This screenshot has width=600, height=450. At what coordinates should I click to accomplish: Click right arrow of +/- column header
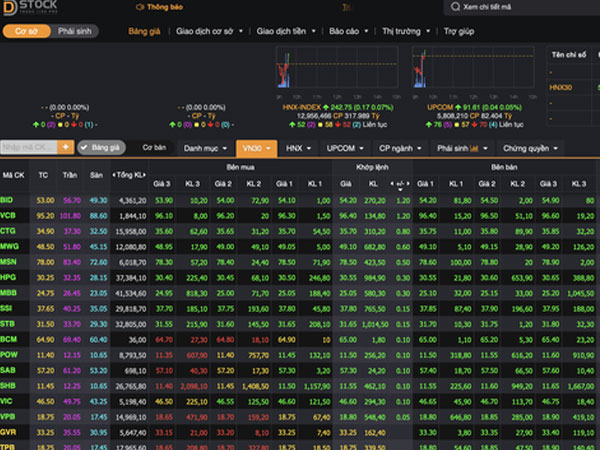pyautogui.click(x=408, y=184)
